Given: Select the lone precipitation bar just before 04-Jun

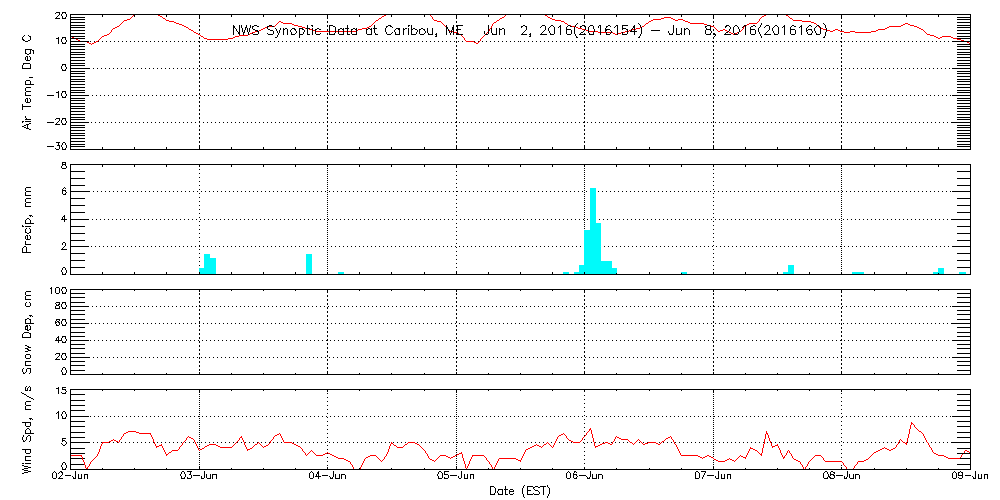Looking at the screenshot, I should [309, 263].
